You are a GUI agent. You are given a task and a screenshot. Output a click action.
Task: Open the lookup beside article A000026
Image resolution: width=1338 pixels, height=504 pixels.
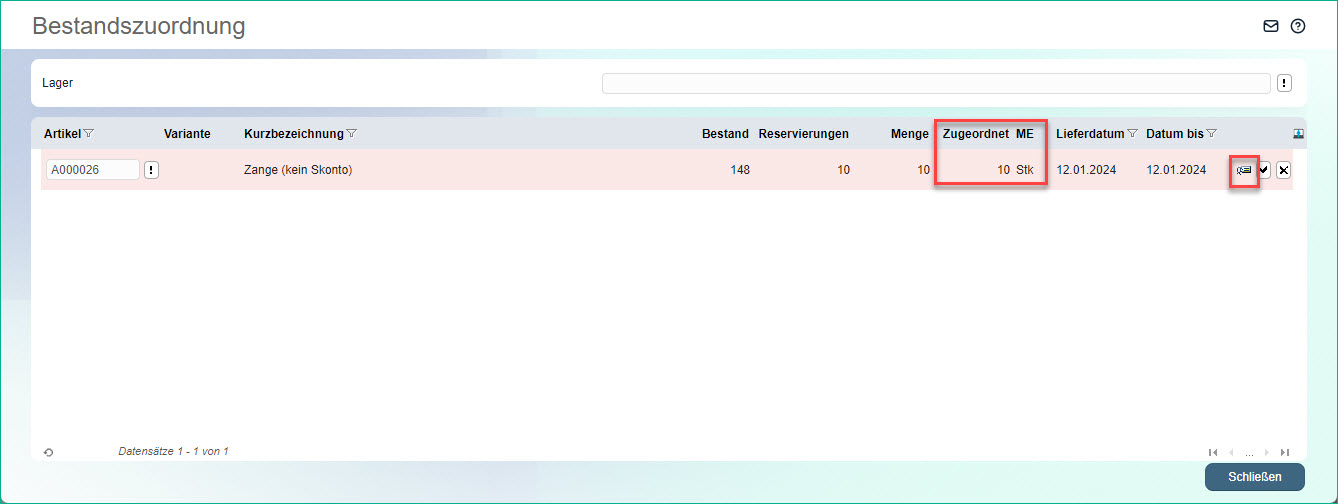point(151,170)
